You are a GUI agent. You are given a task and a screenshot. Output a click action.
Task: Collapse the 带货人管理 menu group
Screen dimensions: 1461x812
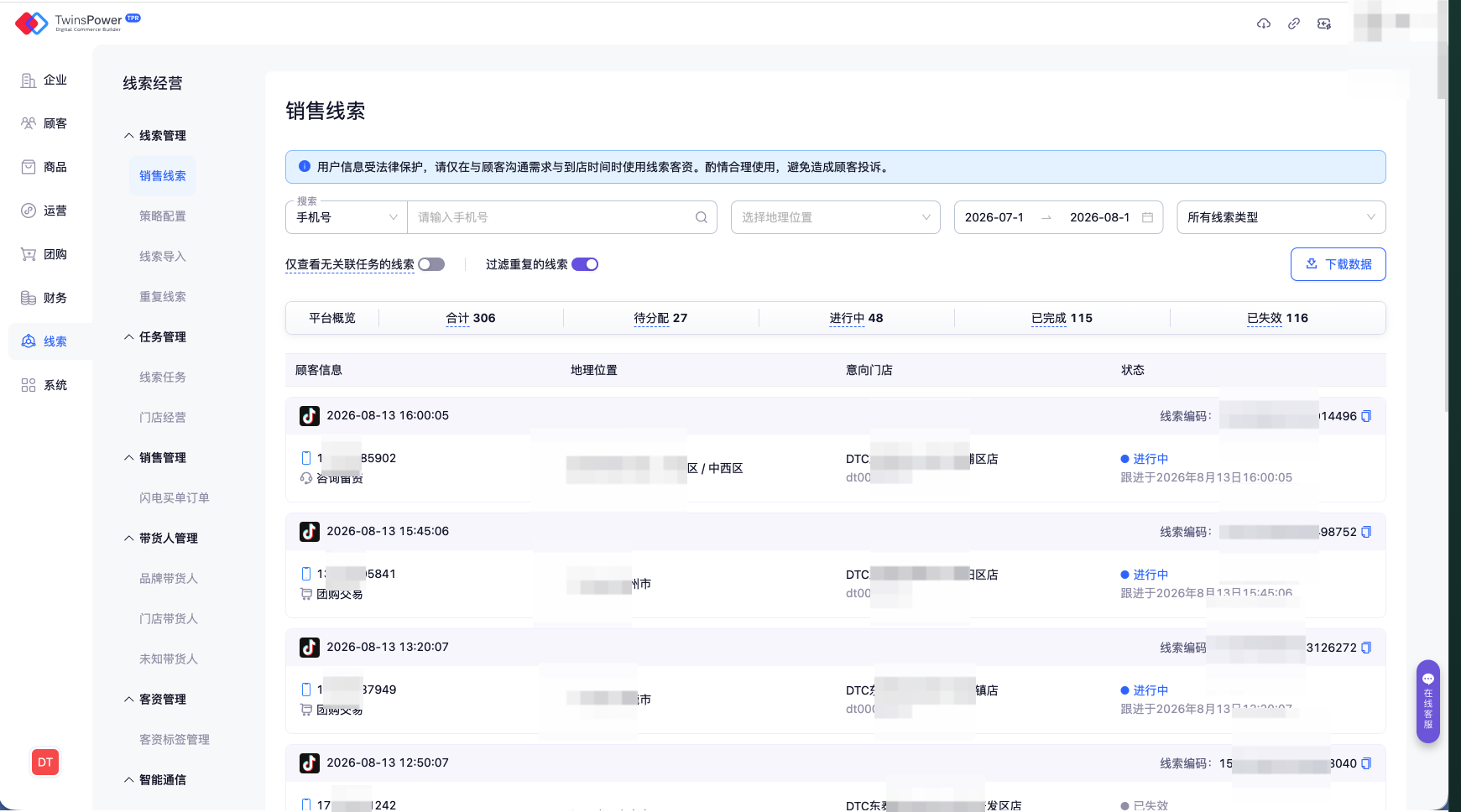tap(161, 539)
